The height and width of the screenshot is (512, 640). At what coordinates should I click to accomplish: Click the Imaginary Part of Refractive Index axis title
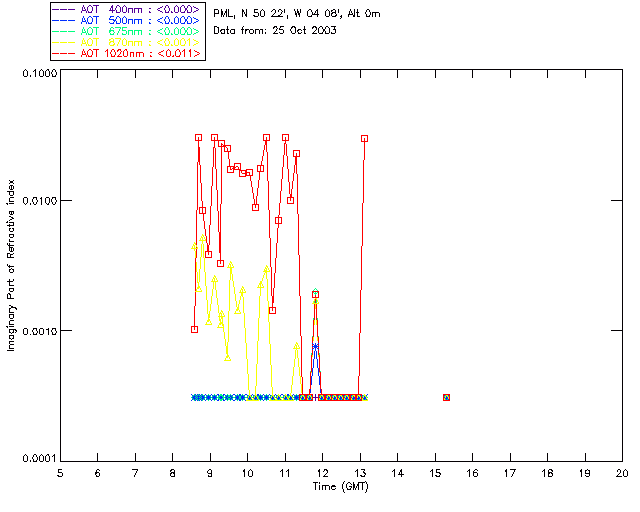coord(11,265)
